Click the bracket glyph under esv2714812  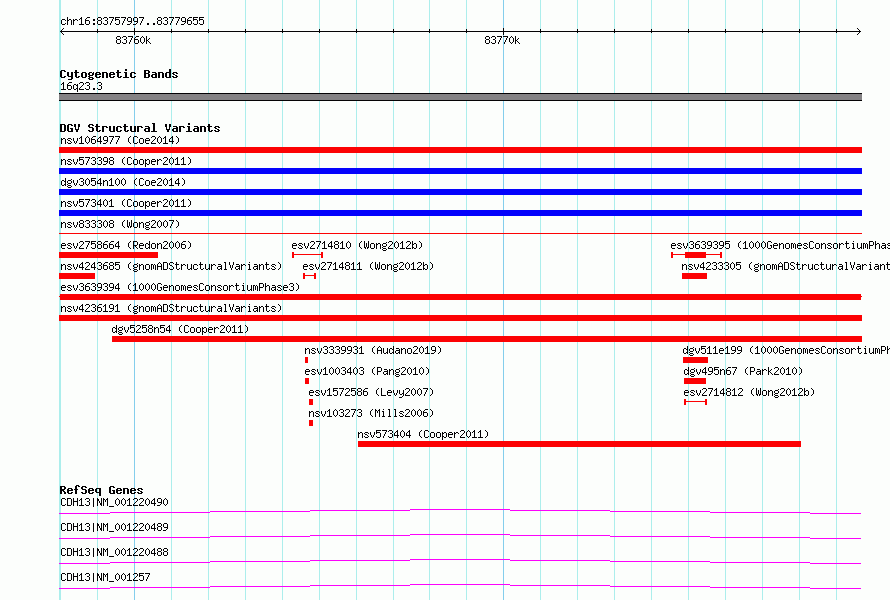click(695, 402)
